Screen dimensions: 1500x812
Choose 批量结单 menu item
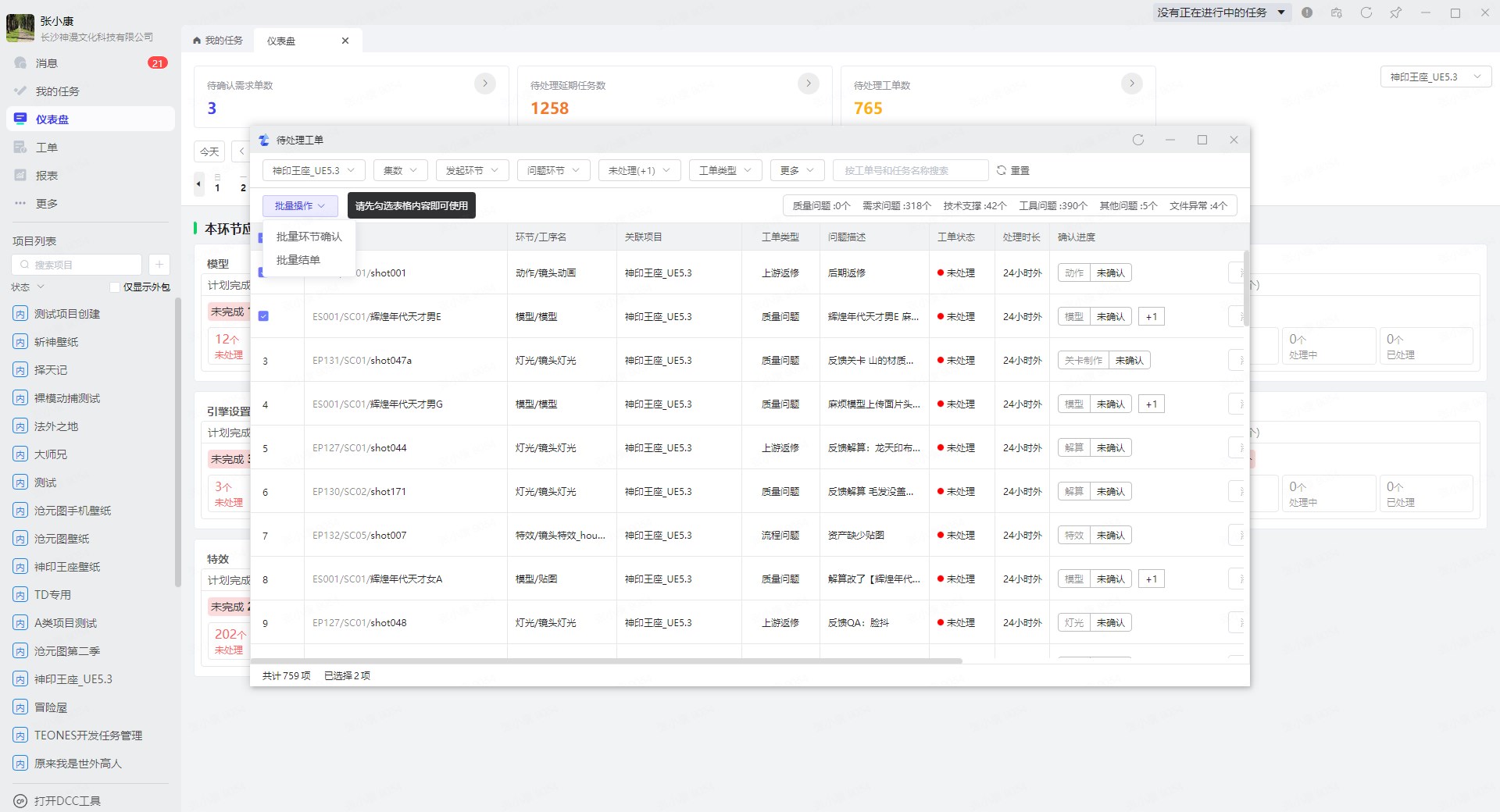point(309,260)
